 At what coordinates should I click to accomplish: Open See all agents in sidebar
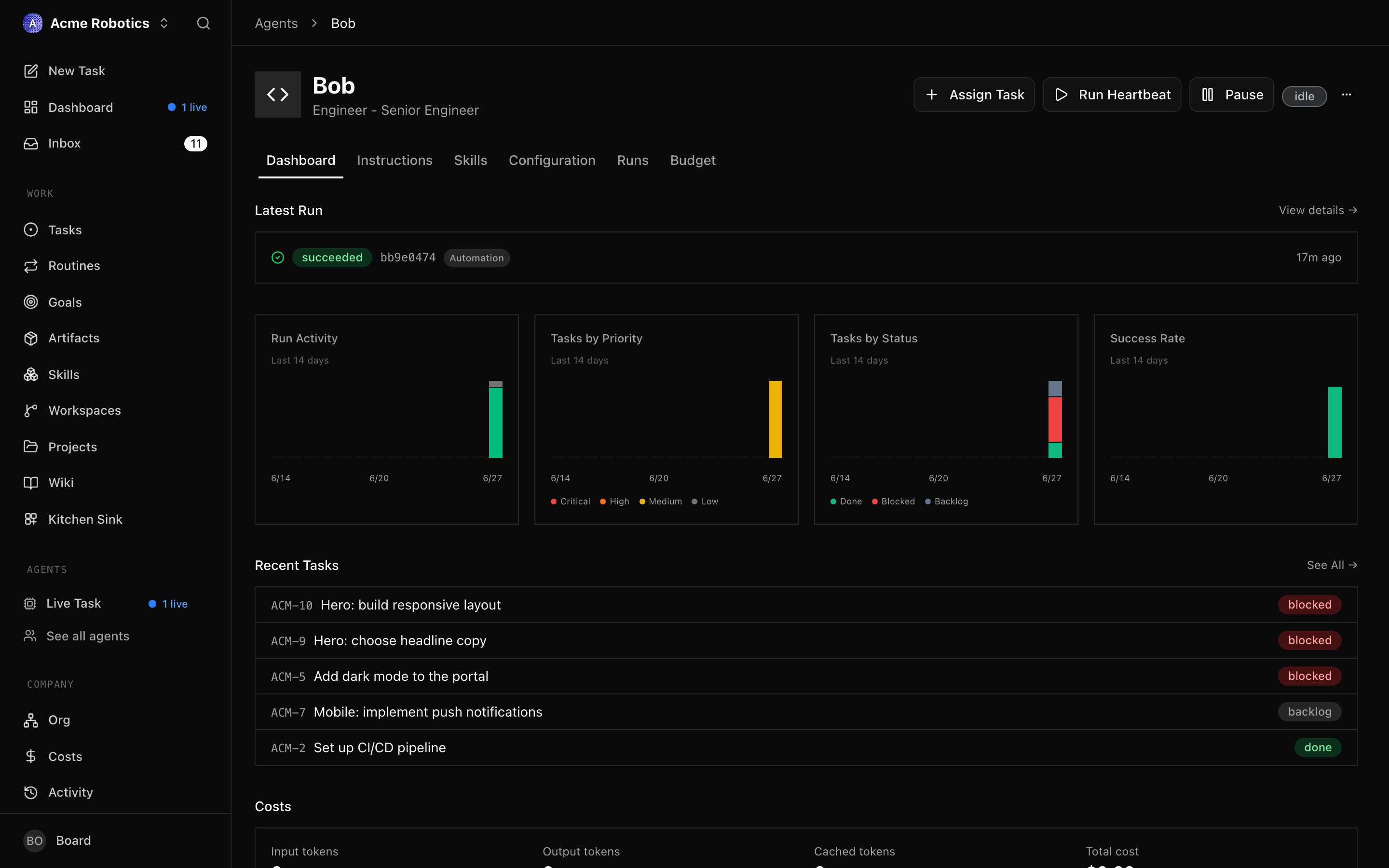(87, 636)
